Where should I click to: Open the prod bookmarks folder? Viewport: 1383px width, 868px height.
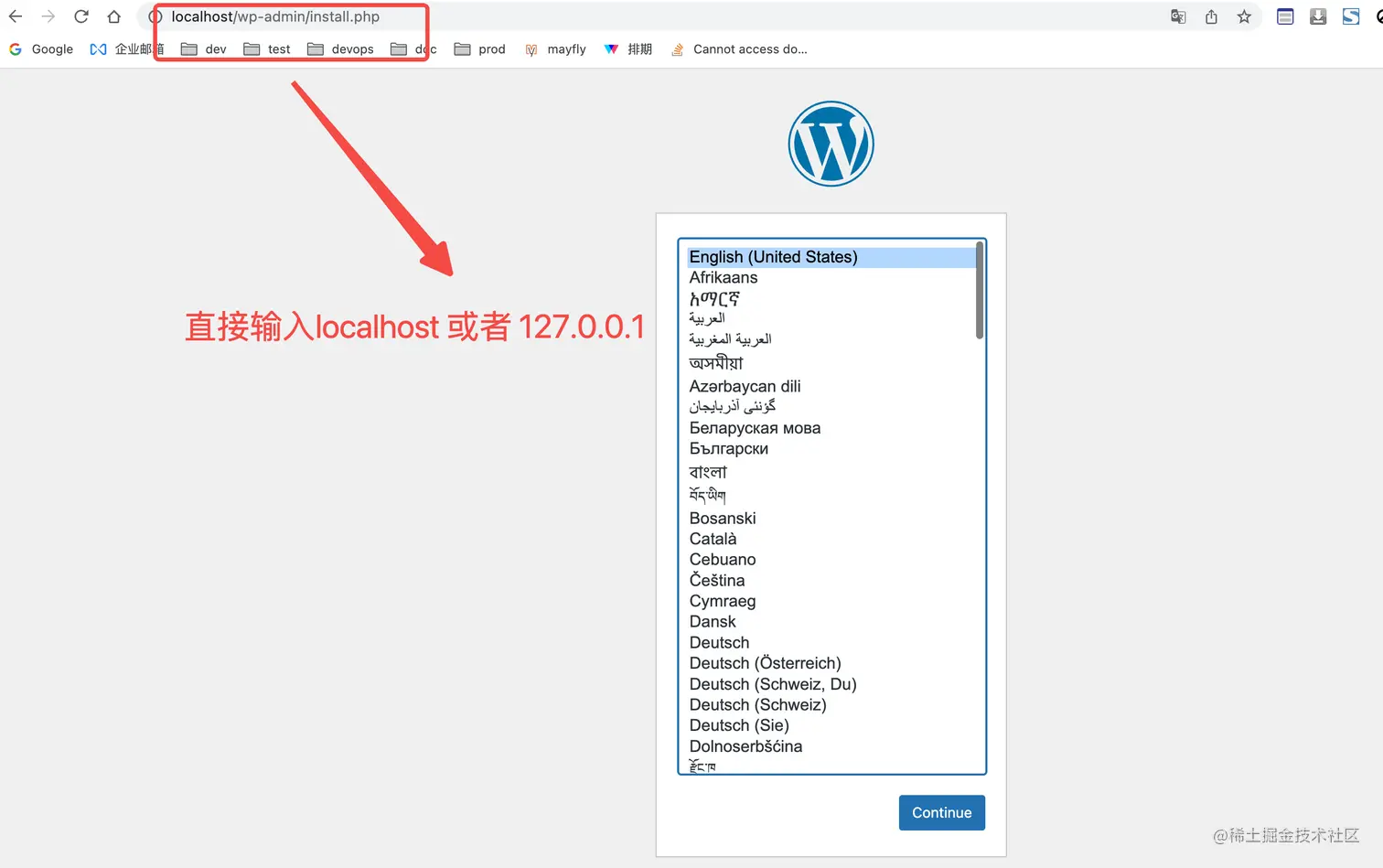pyautogui.click(x=479, y=49)
